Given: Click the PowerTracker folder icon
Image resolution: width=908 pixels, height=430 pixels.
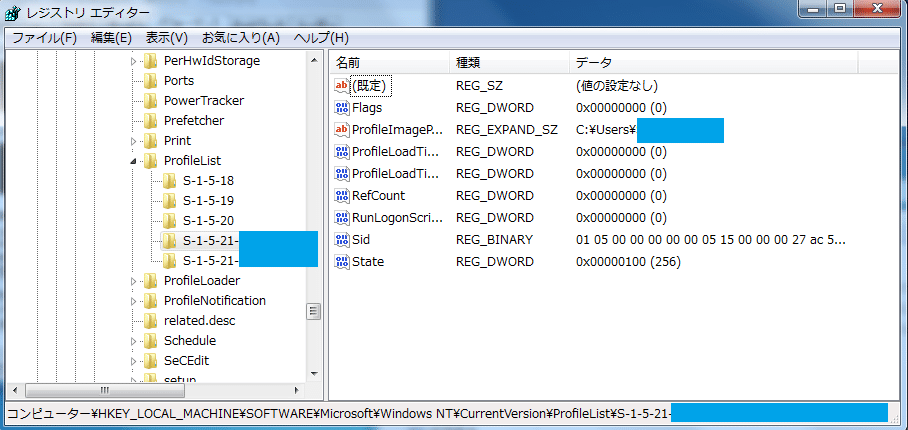Looking at the screenshot, I should pos(151,101).
